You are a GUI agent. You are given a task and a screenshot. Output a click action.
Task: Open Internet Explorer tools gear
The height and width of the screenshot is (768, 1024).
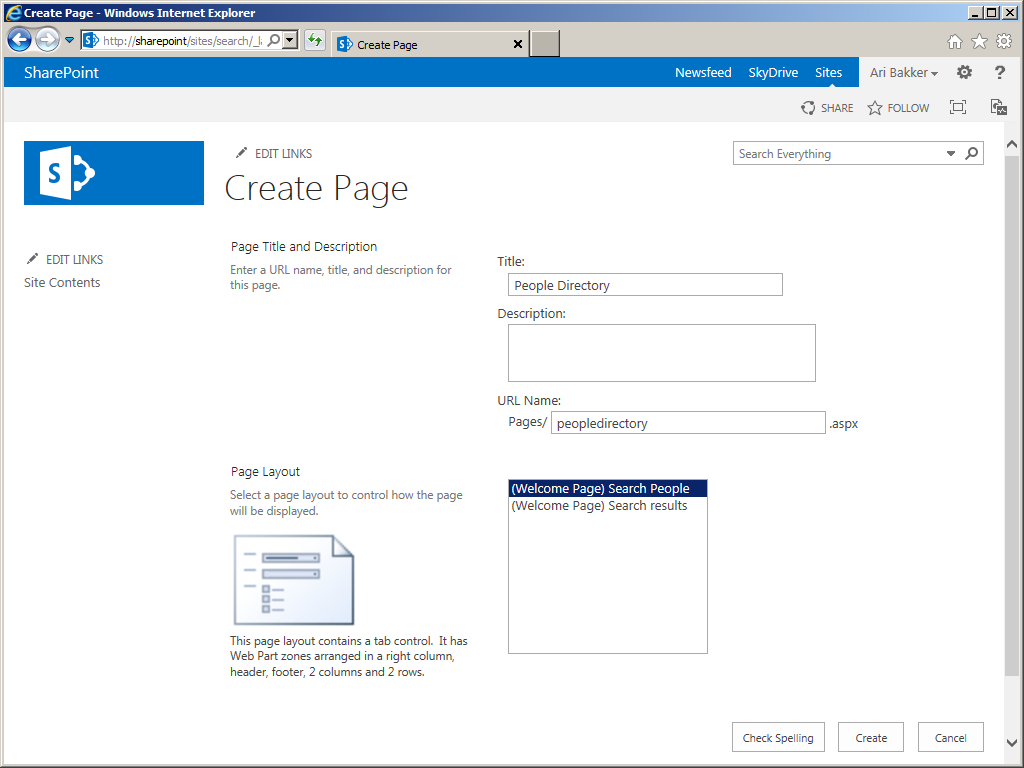tap(1004, 42)
